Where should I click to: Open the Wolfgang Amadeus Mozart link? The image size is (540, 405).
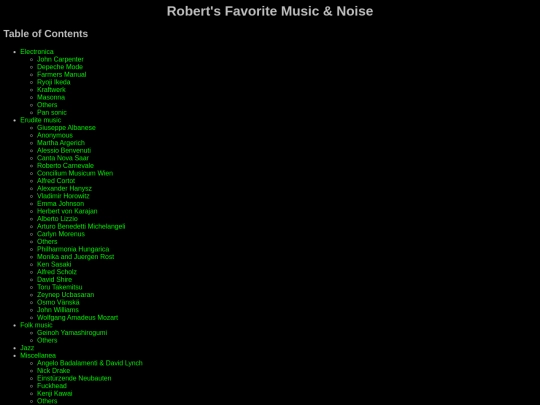tap(77, 318)
